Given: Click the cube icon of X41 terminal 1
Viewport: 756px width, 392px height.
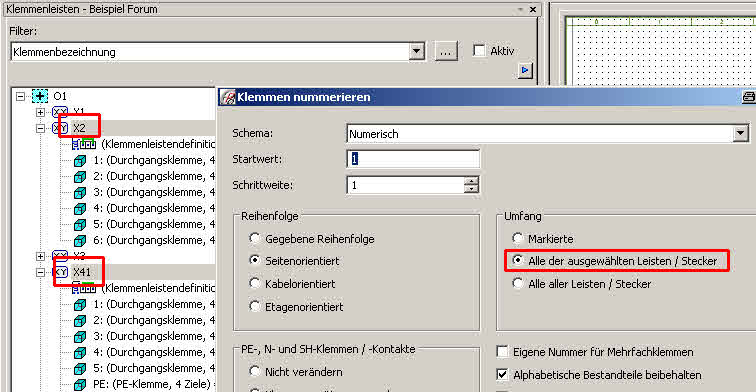Looking at the screenshot, I should pos(80,305).
